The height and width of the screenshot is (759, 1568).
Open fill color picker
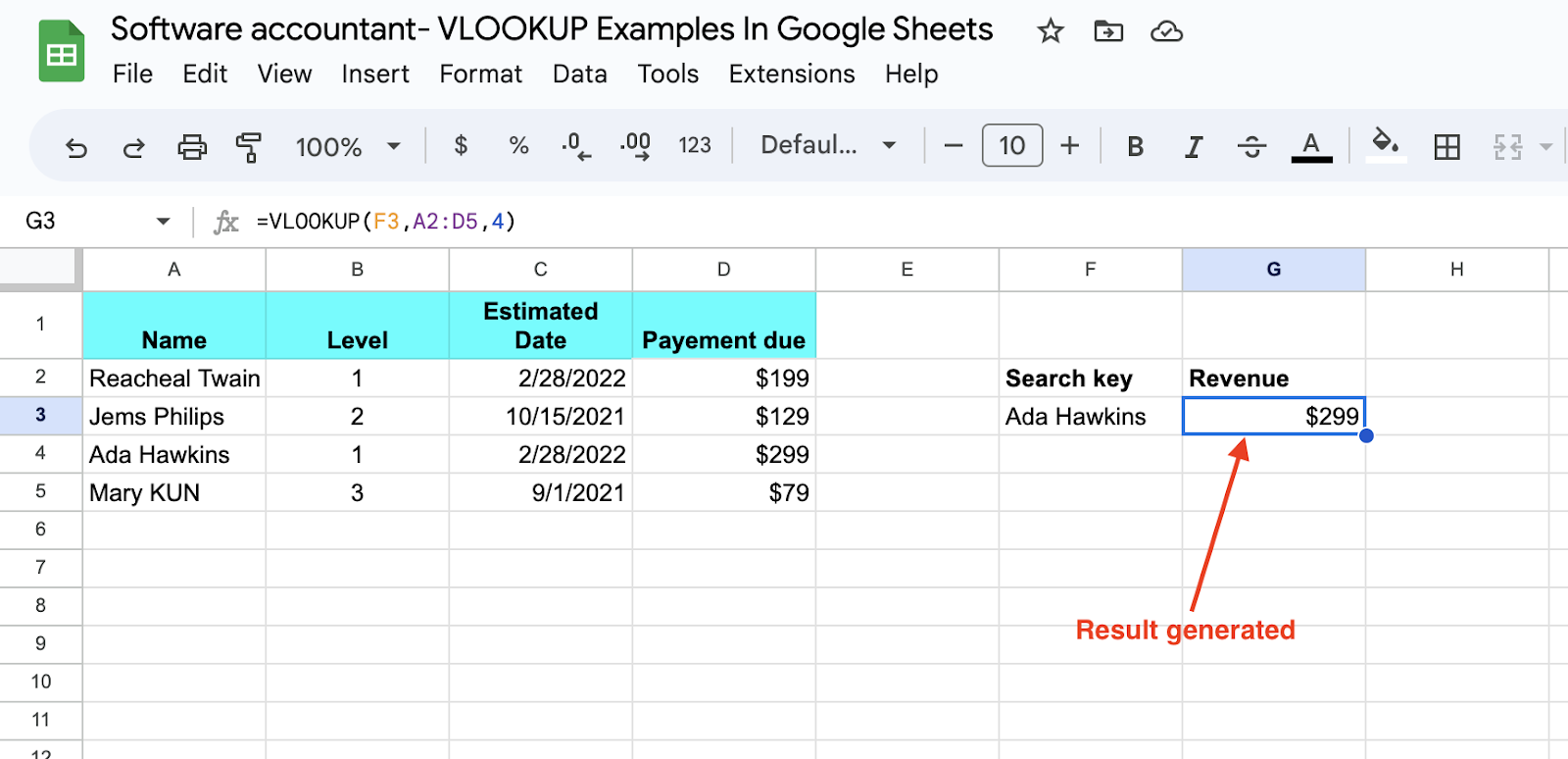pos(1386,145)
